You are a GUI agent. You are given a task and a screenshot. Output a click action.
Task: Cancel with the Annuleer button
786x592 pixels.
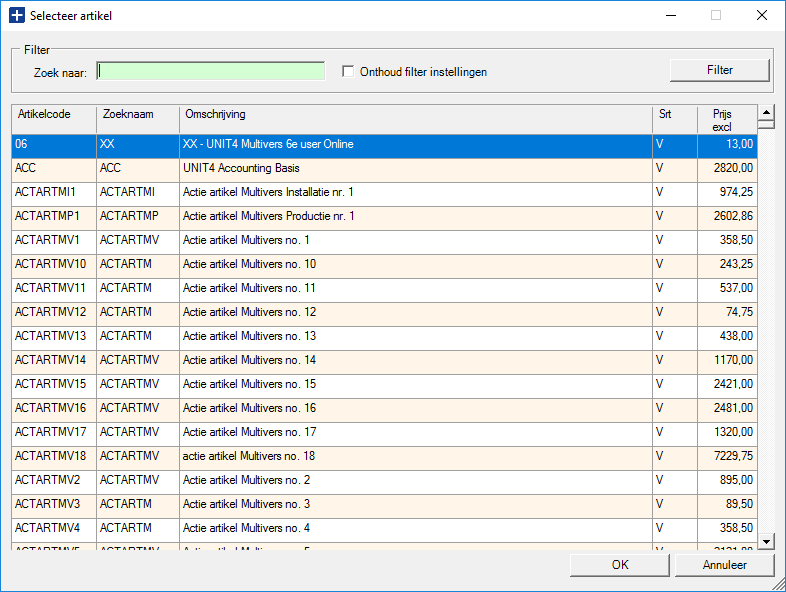click(x=724, y=565)
